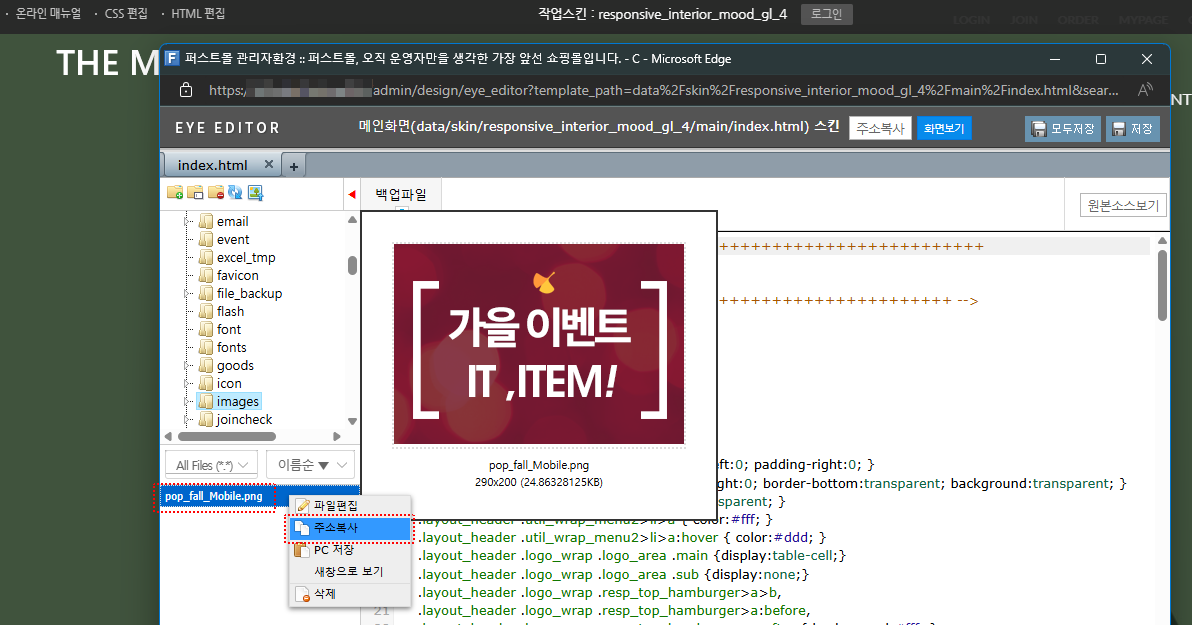Click the image upload icon
The width and height of the screenshot is (1192, 625).
tap(255, 192)
